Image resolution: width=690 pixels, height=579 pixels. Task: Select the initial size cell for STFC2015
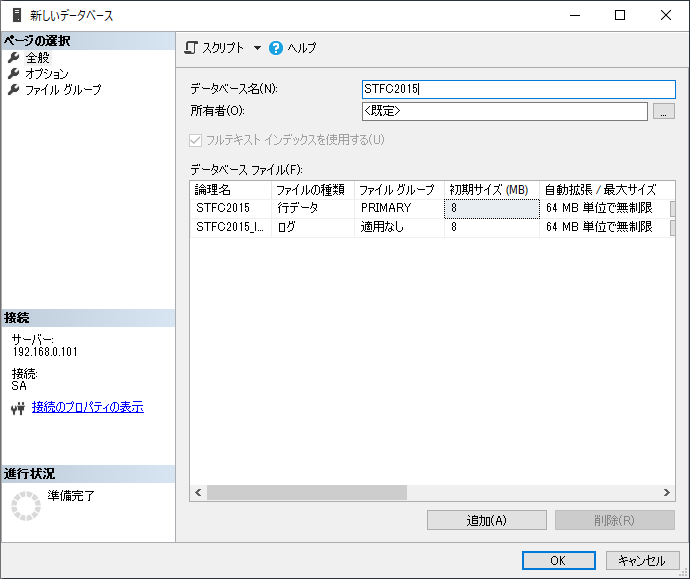click(491, 208)
